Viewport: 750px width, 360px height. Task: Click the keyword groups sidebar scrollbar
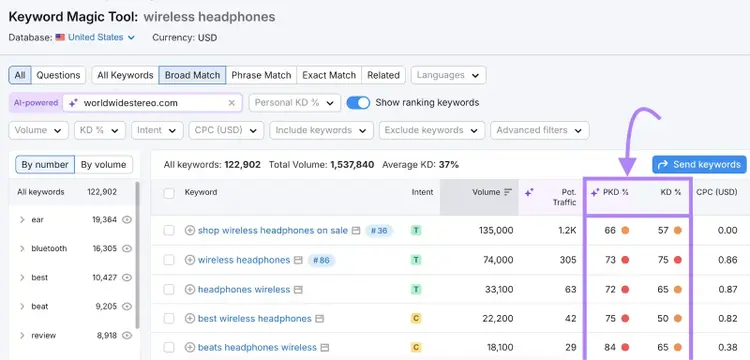pyautogui.click(x=137, y=255)
